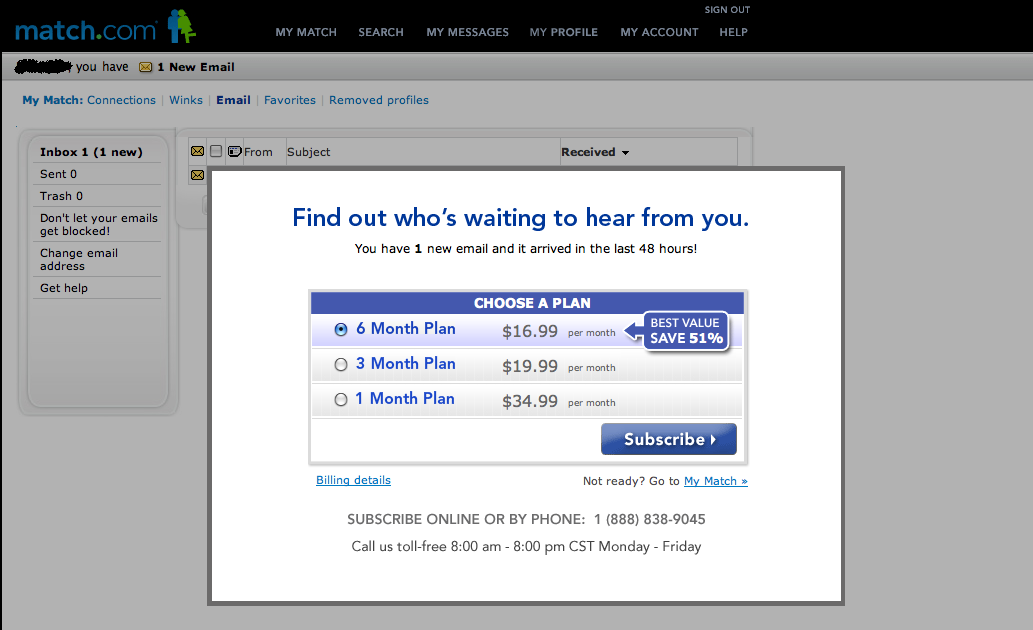
Task: Click the envelope icon in the first message row
Action: (x=197, y=175)
